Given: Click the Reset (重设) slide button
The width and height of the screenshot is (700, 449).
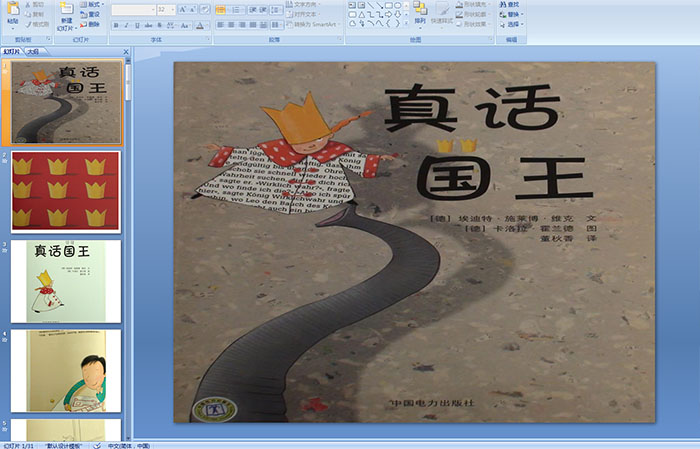Looking at the screenshot, I should [x=90, y=14].
